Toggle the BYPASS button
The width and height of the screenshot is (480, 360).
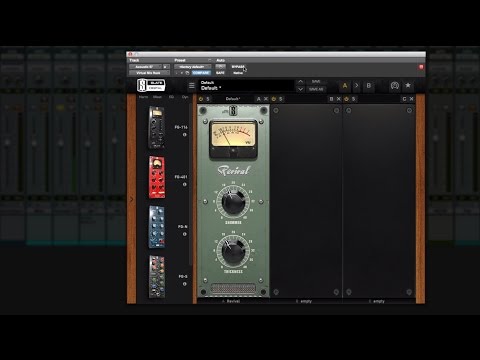(x=238, y=67)
